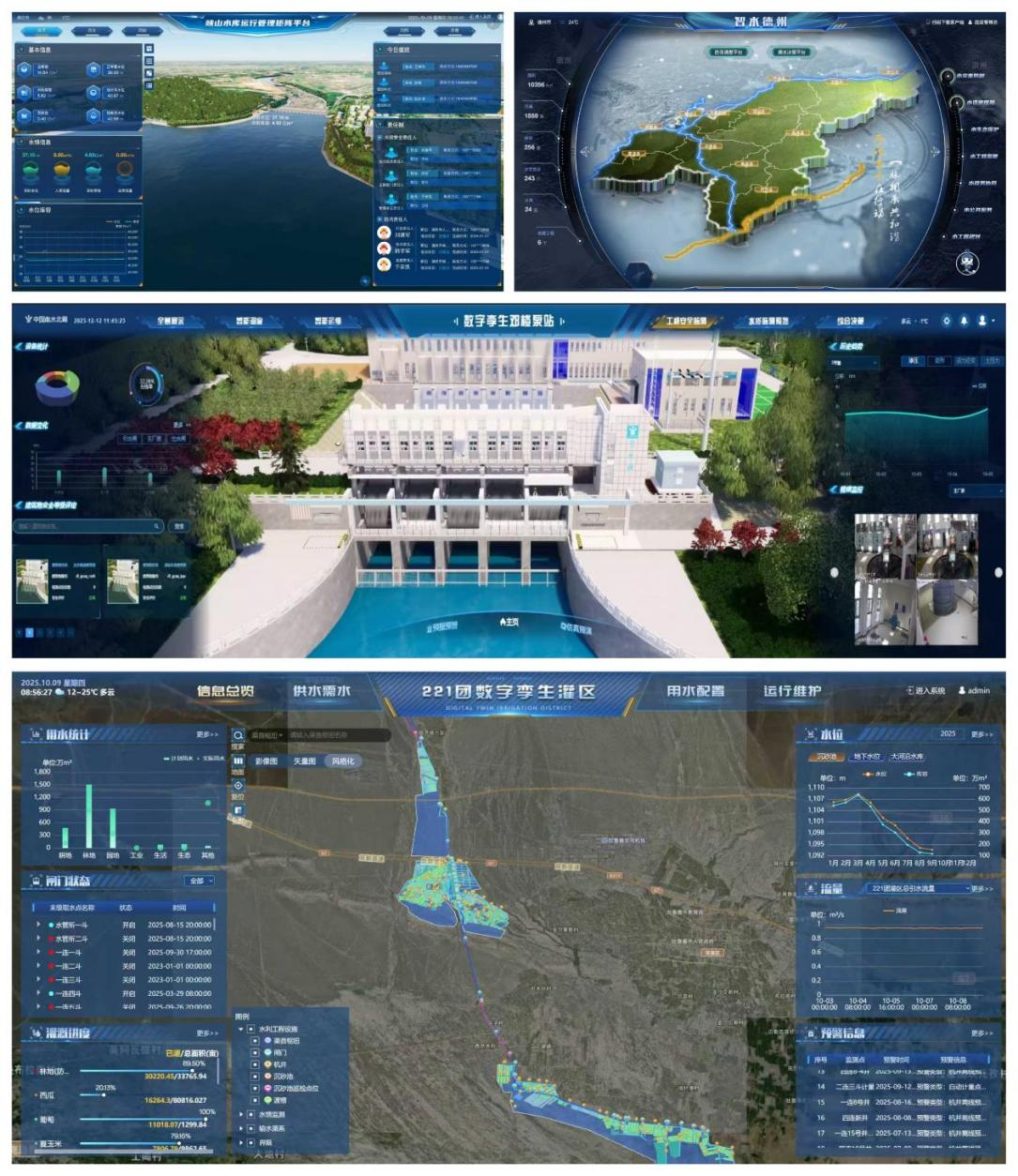1018x1176 pixels.
Task: Uncheck the 渠首枢纽 legend checkbox
Action: click(255, 1041)
